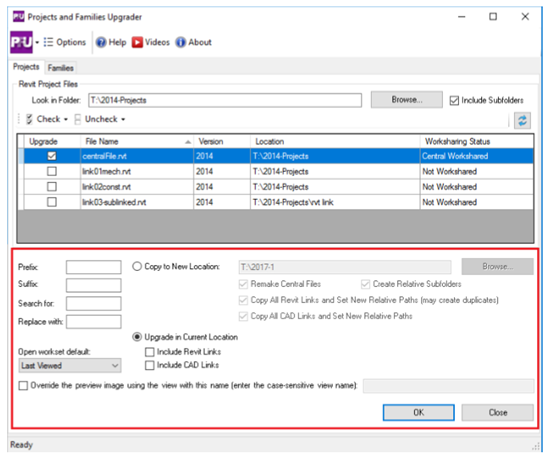This screenshot has height=457, width=550.
Task: Click the disabled Browse button for new location
Action: (x=497, y=267)
